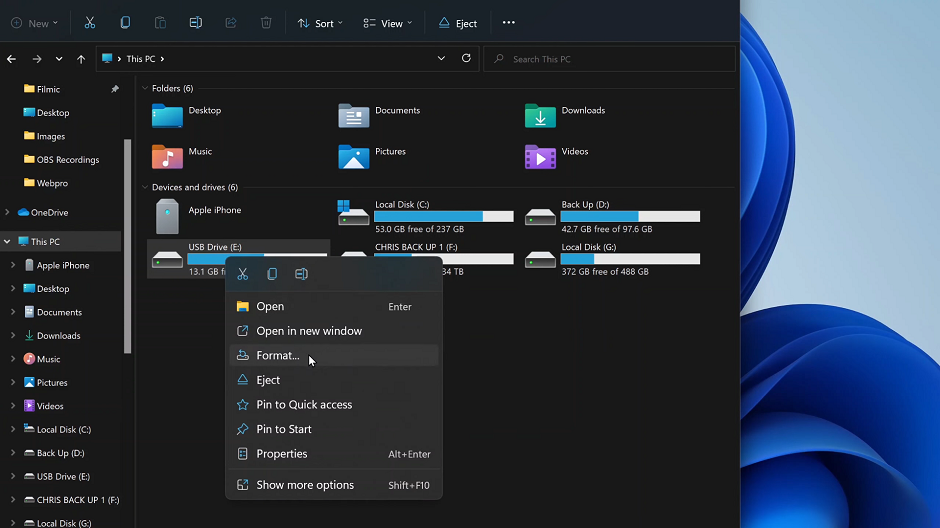
Task: Choose Eject from the context menu
Action: [x=334, y=380]
